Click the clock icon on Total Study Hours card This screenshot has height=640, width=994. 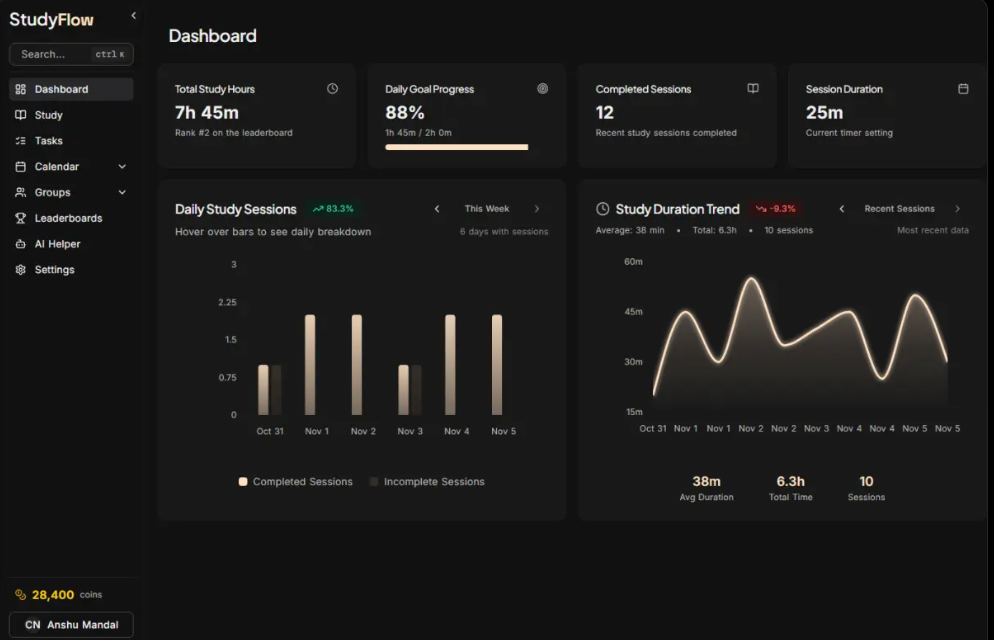332,89
